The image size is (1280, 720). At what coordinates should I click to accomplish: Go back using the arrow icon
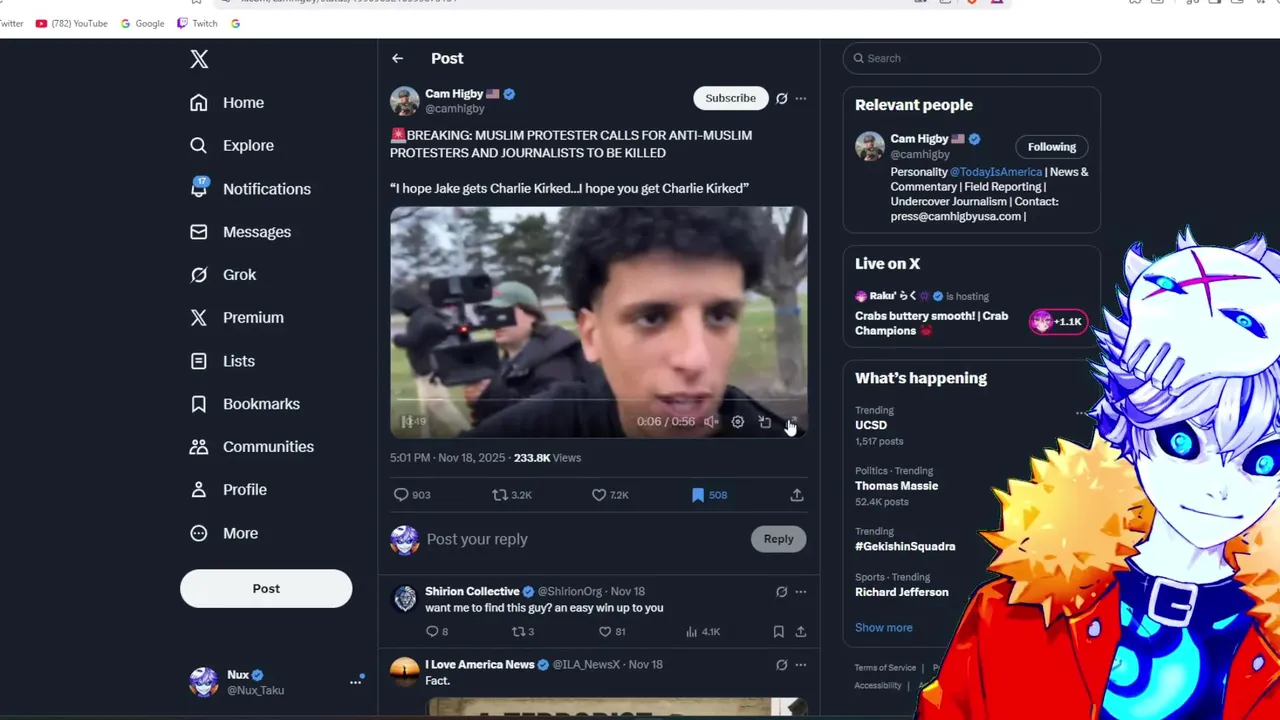pos(398,58)
